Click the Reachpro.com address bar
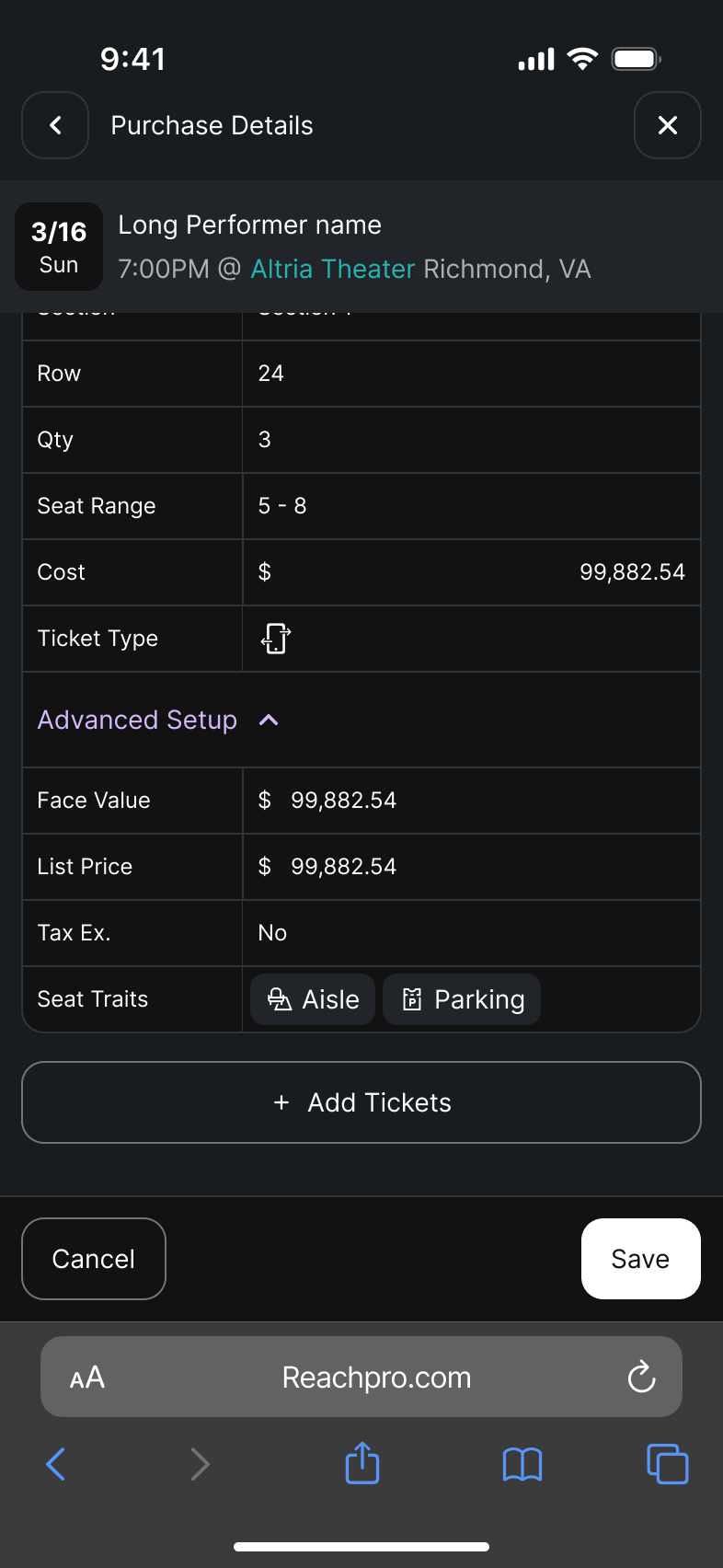723x1568 pixels. tap(376, 1378)
